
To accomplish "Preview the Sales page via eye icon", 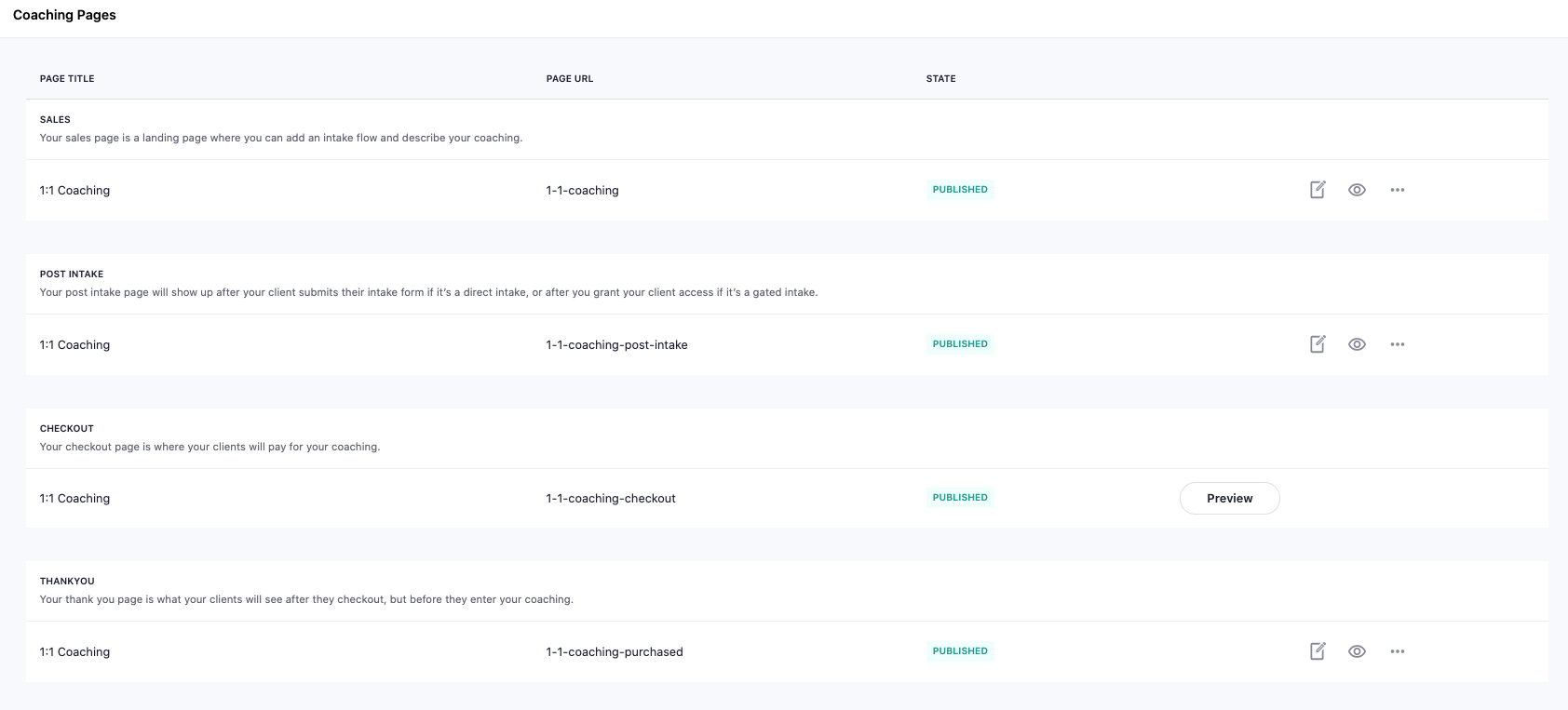I will click(x=1357, y=190).
